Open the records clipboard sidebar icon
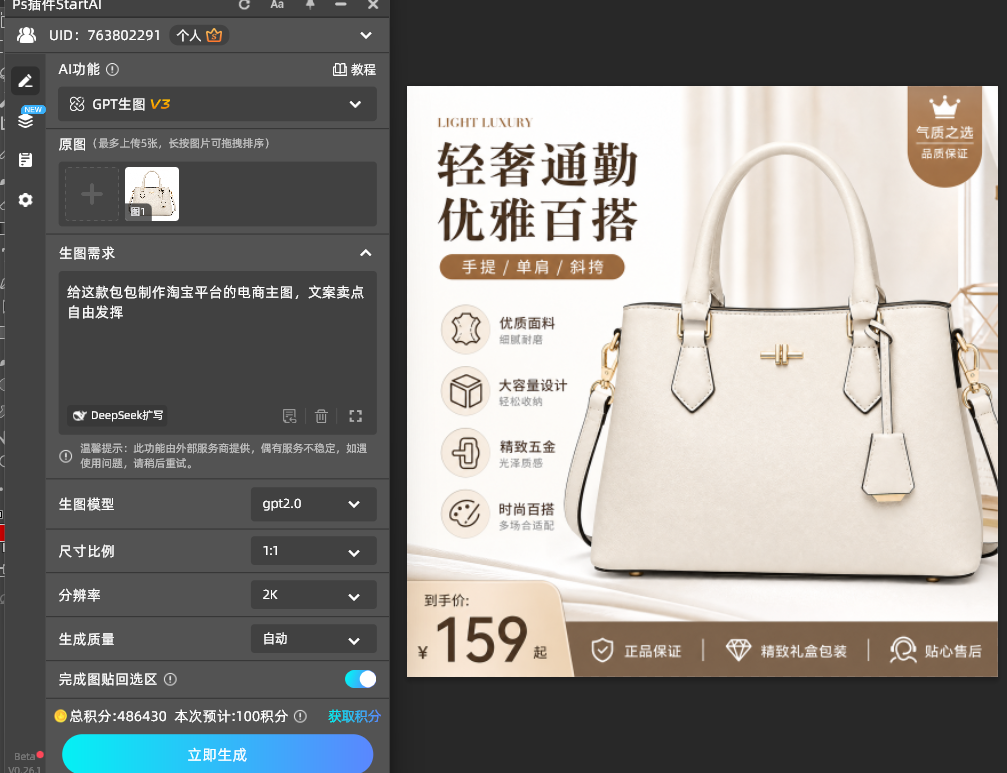The height and width of the screenshot is (773, 1007). (x=26, y=160)
